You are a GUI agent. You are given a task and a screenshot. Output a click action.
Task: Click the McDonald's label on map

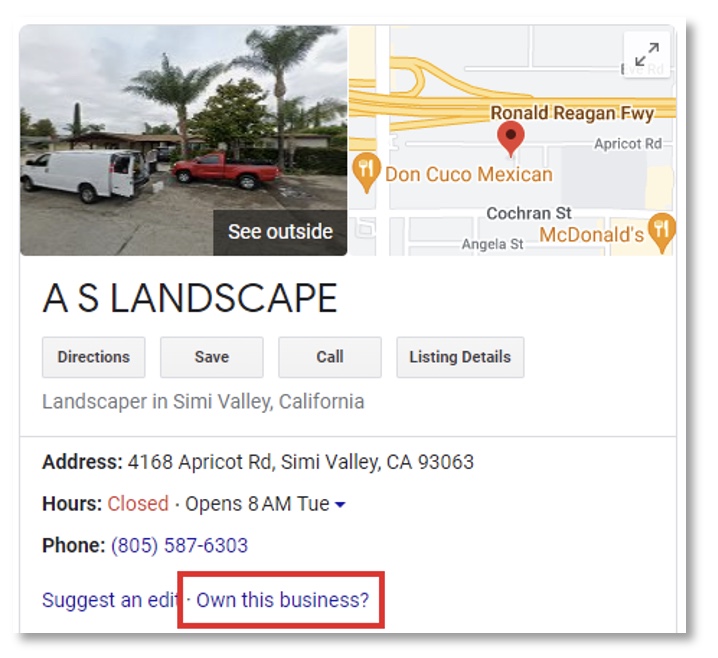(x=592, y=235)
